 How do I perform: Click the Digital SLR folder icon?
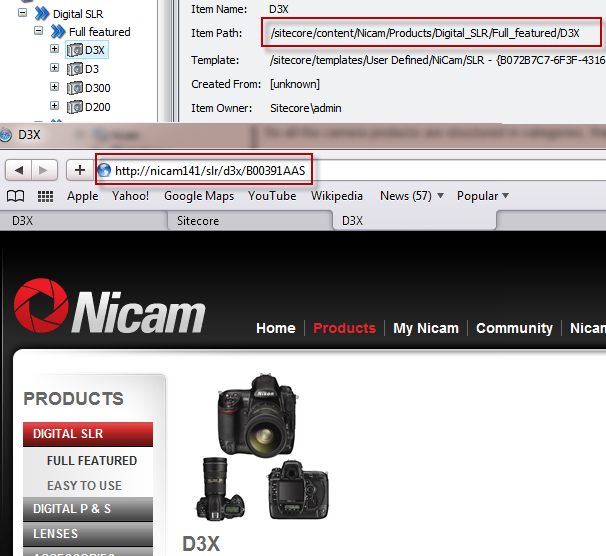click(x=42, y=14)
